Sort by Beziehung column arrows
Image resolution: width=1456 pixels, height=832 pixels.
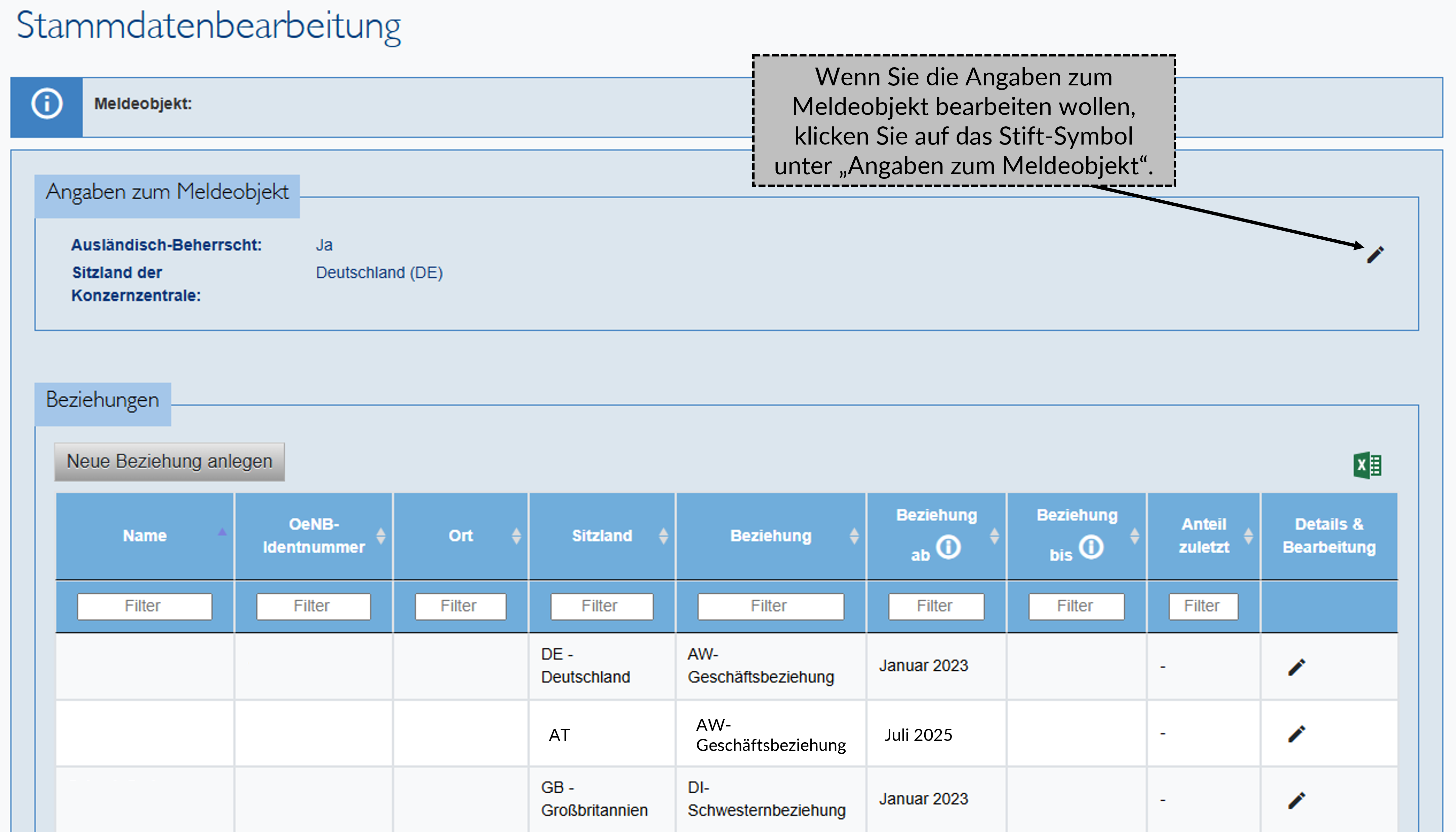coord(854,536)
